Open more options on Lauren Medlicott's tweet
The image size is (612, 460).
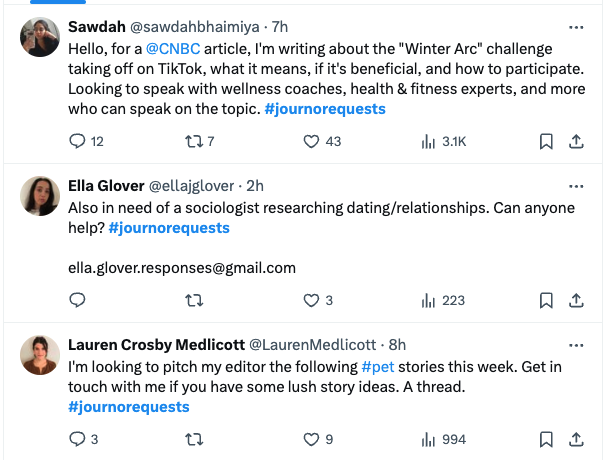pyautogui.click(x=576, y=345)
